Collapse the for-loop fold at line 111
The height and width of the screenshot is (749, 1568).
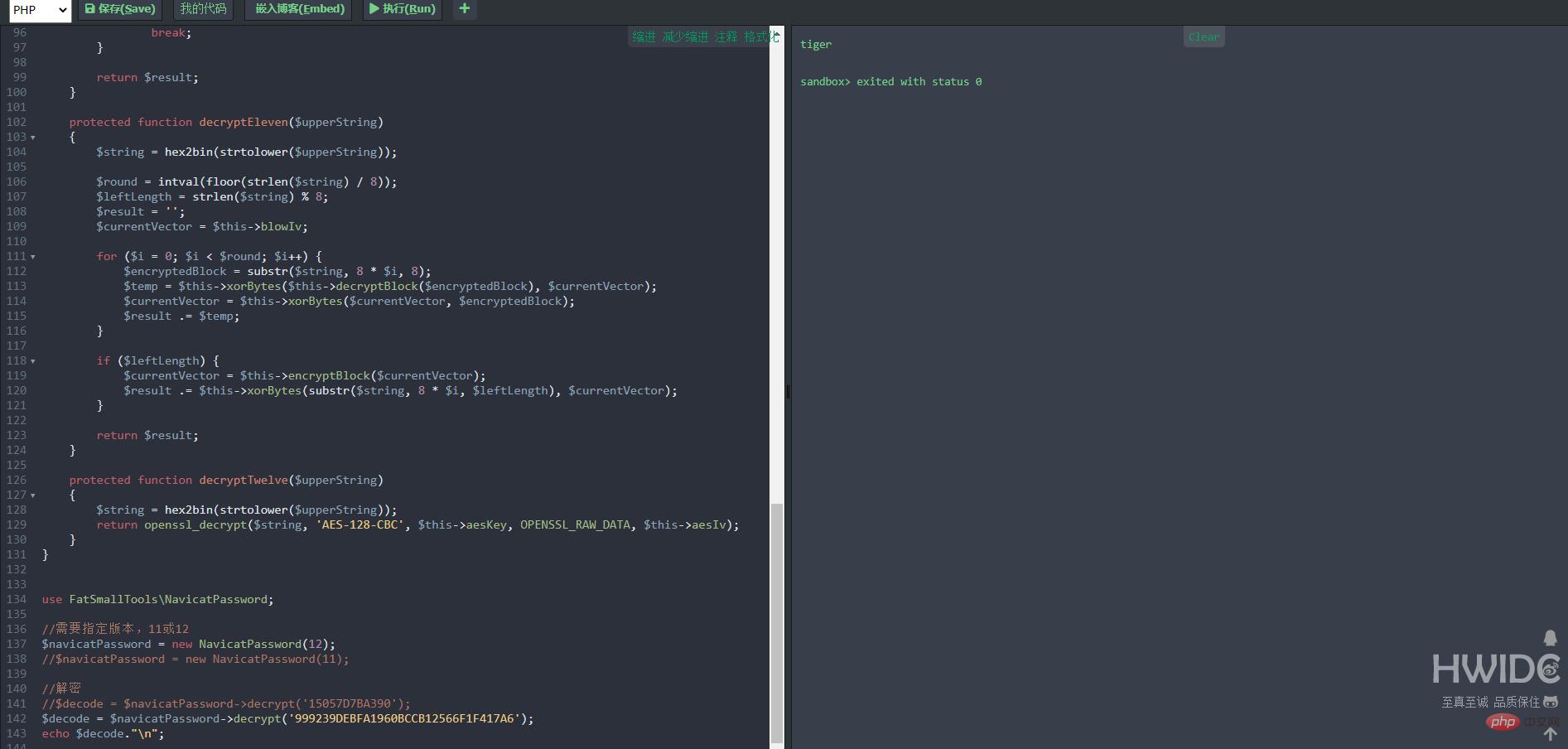33,257
